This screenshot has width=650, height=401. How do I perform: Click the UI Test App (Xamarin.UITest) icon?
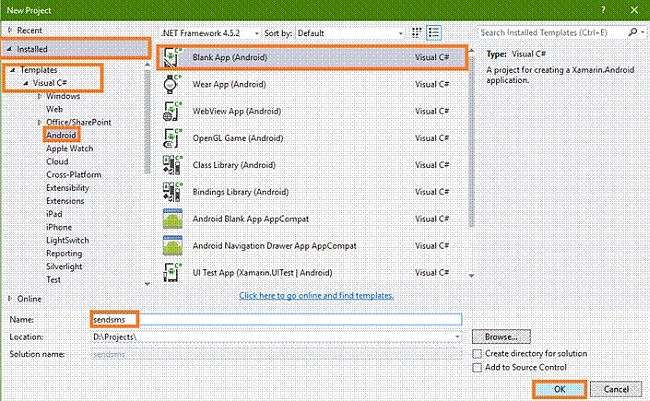click(172, 272)
